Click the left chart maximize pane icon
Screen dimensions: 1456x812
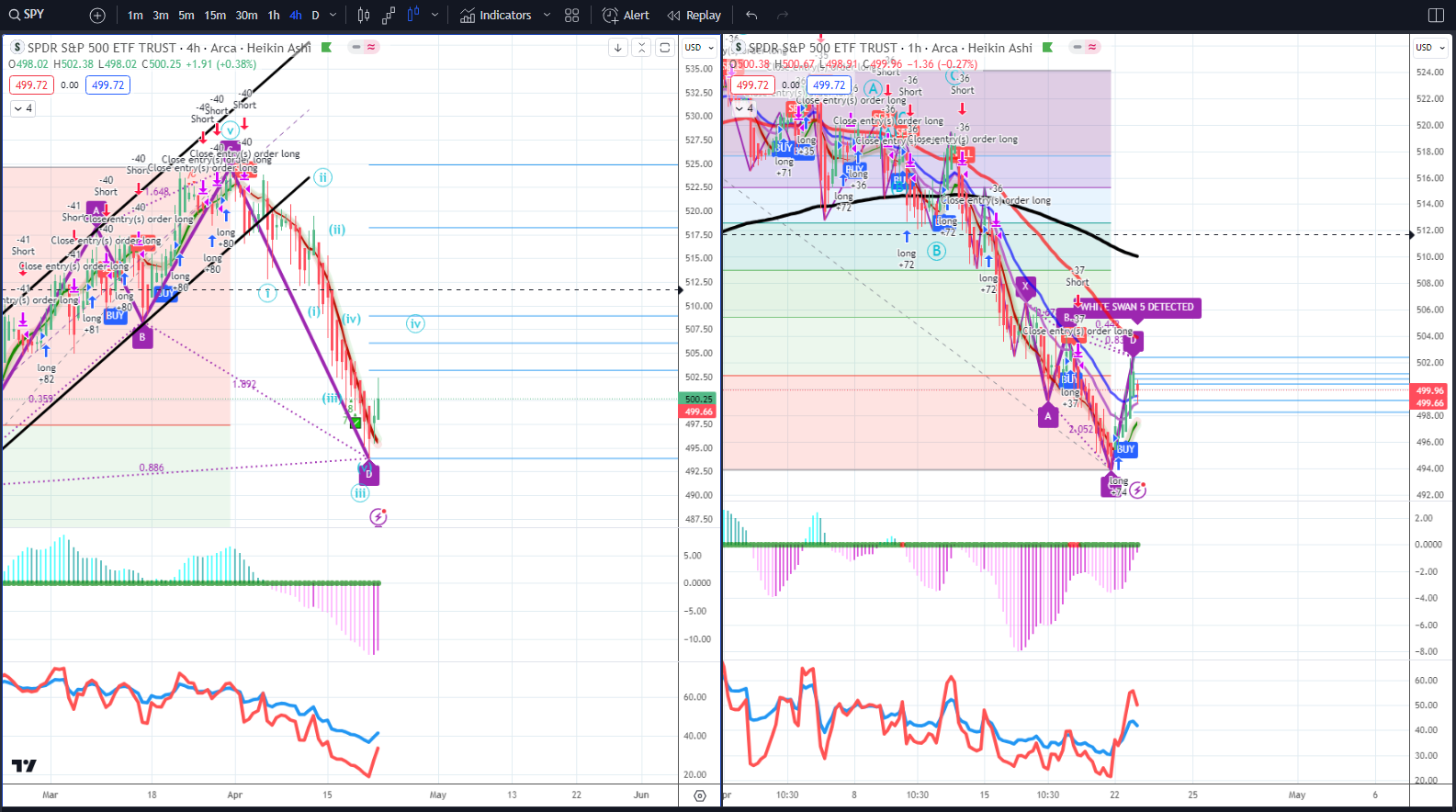(665, 48)
